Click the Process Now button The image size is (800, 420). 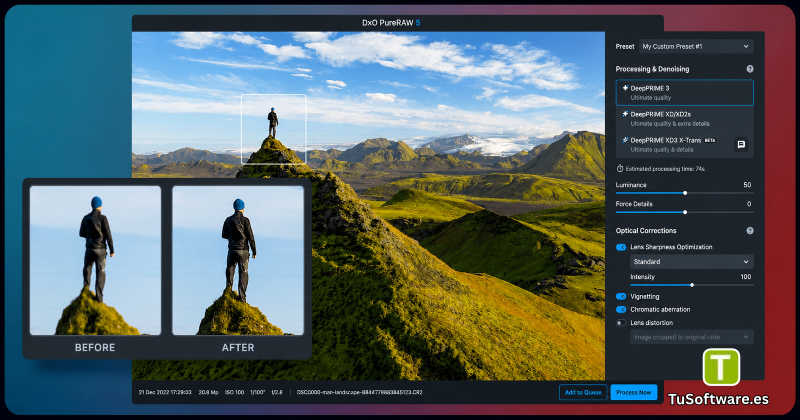pos(634,392)
